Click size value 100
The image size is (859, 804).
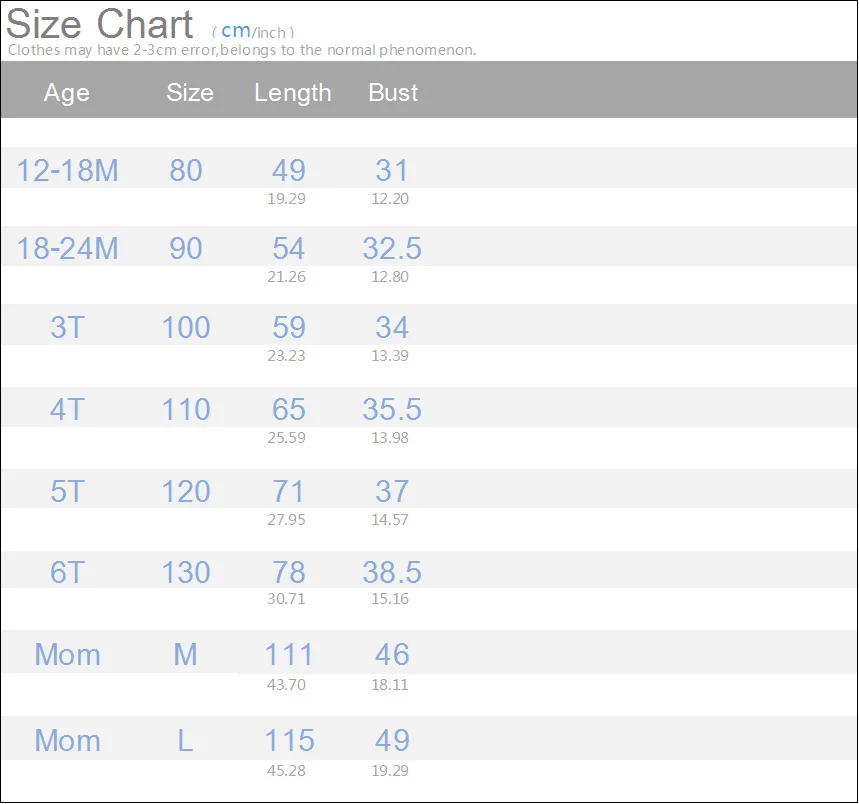186,327
